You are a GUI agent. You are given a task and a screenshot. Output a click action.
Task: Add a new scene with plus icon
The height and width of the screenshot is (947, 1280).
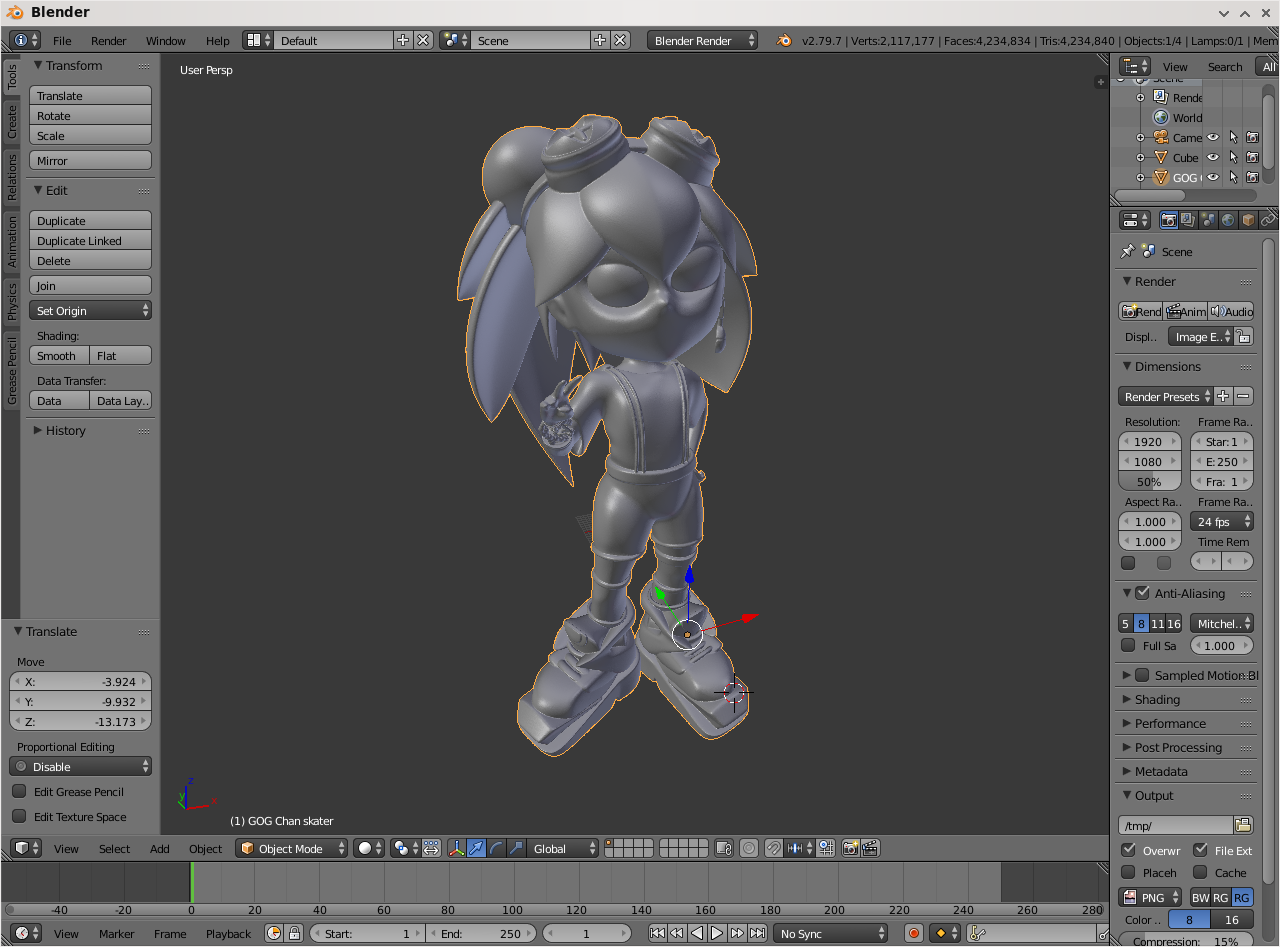[x=600, y=40]
